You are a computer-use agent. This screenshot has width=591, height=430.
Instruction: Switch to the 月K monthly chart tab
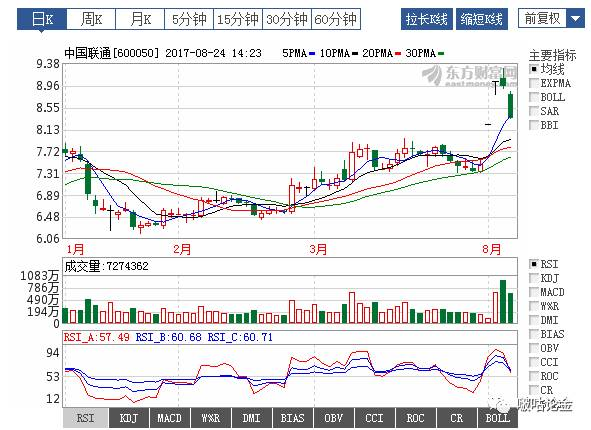[140, 19]
